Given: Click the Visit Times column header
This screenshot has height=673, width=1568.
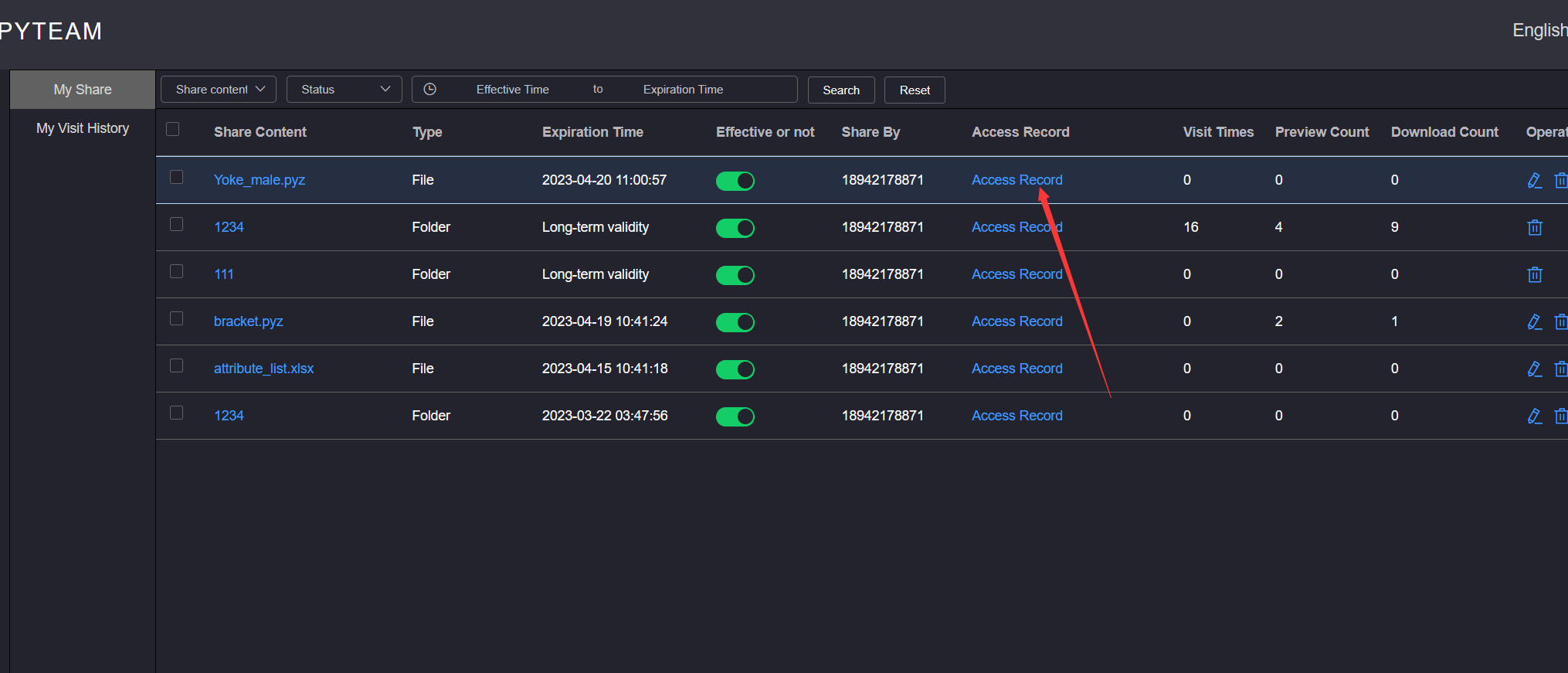Looking at the screenshot, I should pos(1218,132).
